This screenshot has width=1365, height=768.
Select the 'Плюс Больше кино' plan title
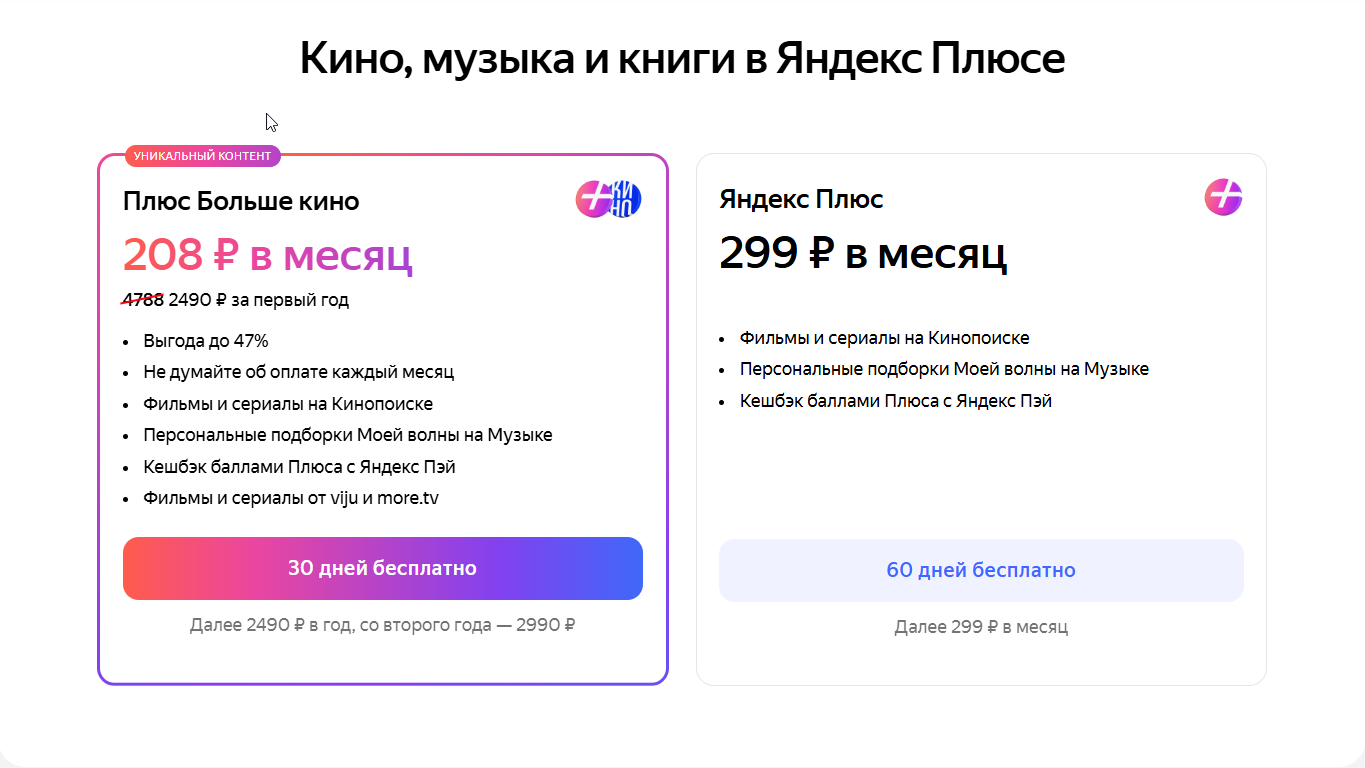241,201
